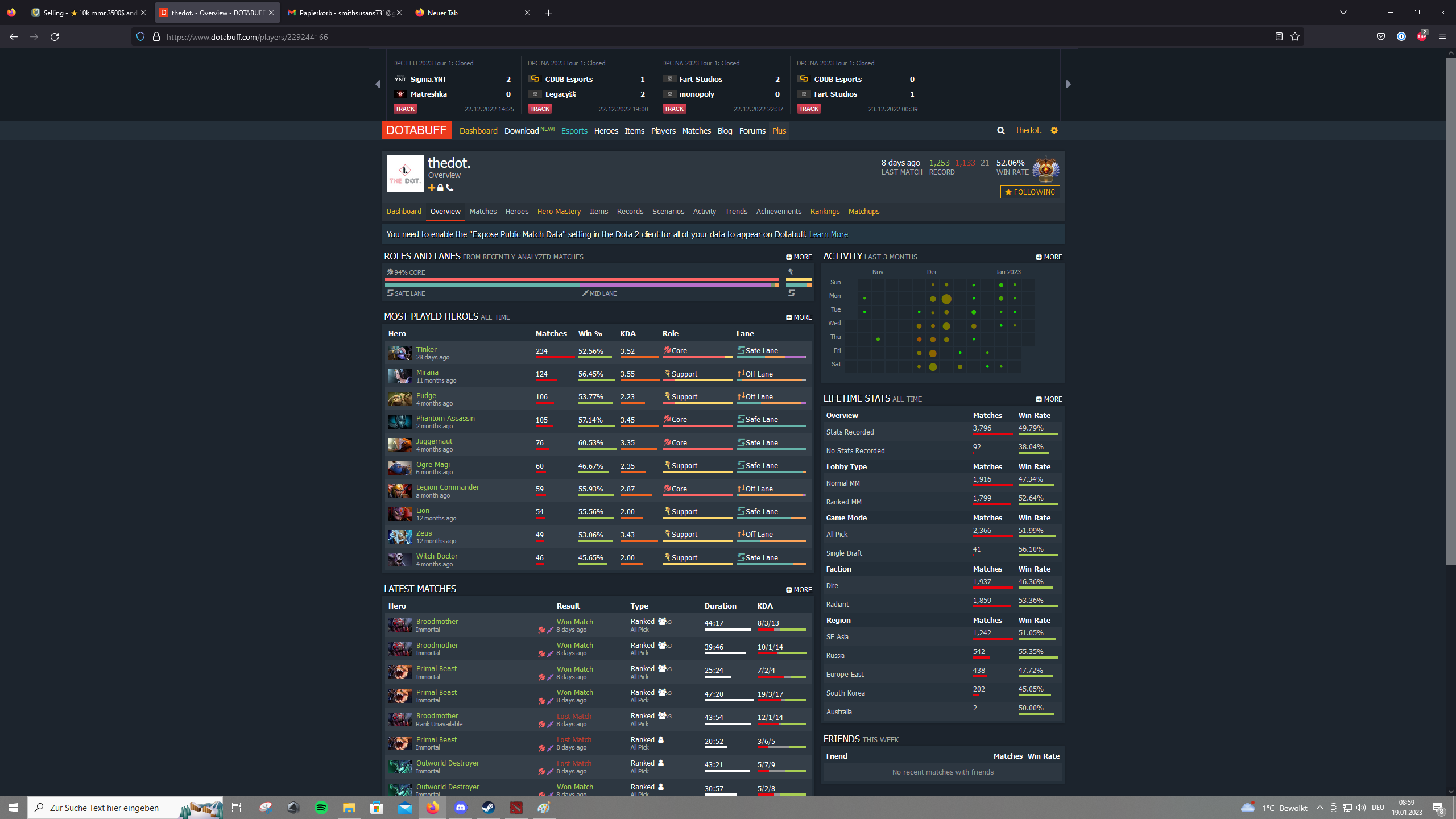Open the Zeus hero portrait

(x=400, y=537)
